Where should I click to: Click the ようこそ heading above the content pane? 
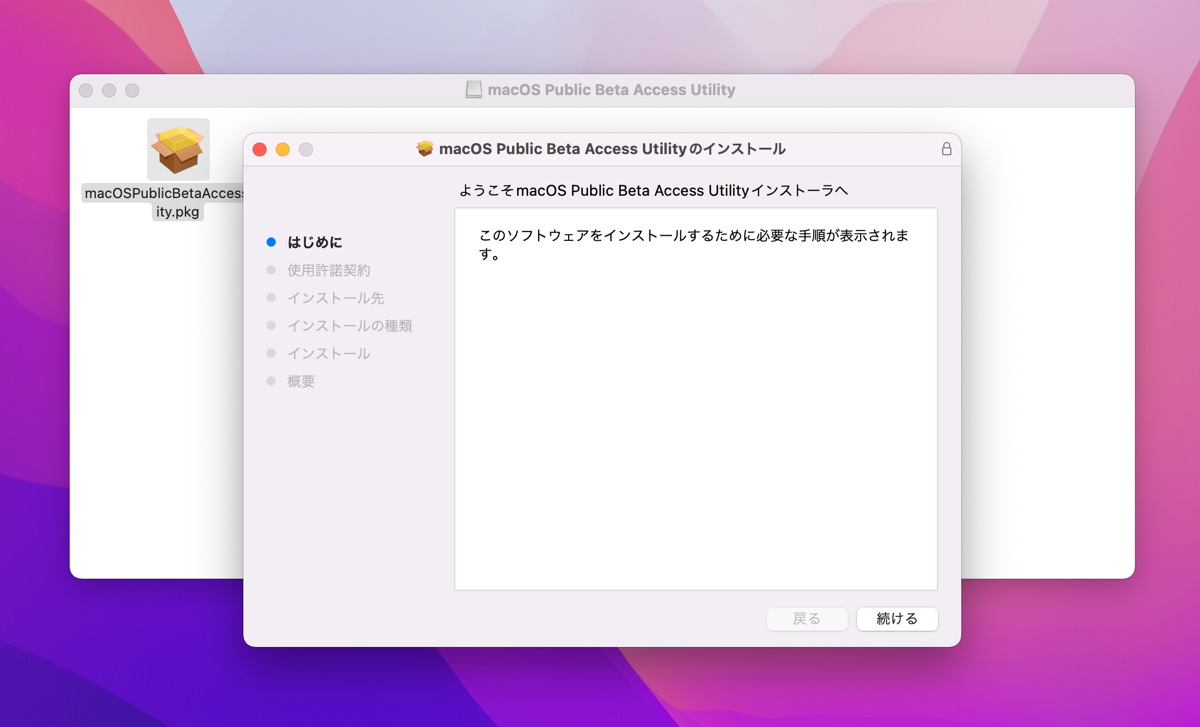pyautogui.click(x=653, y=190)
